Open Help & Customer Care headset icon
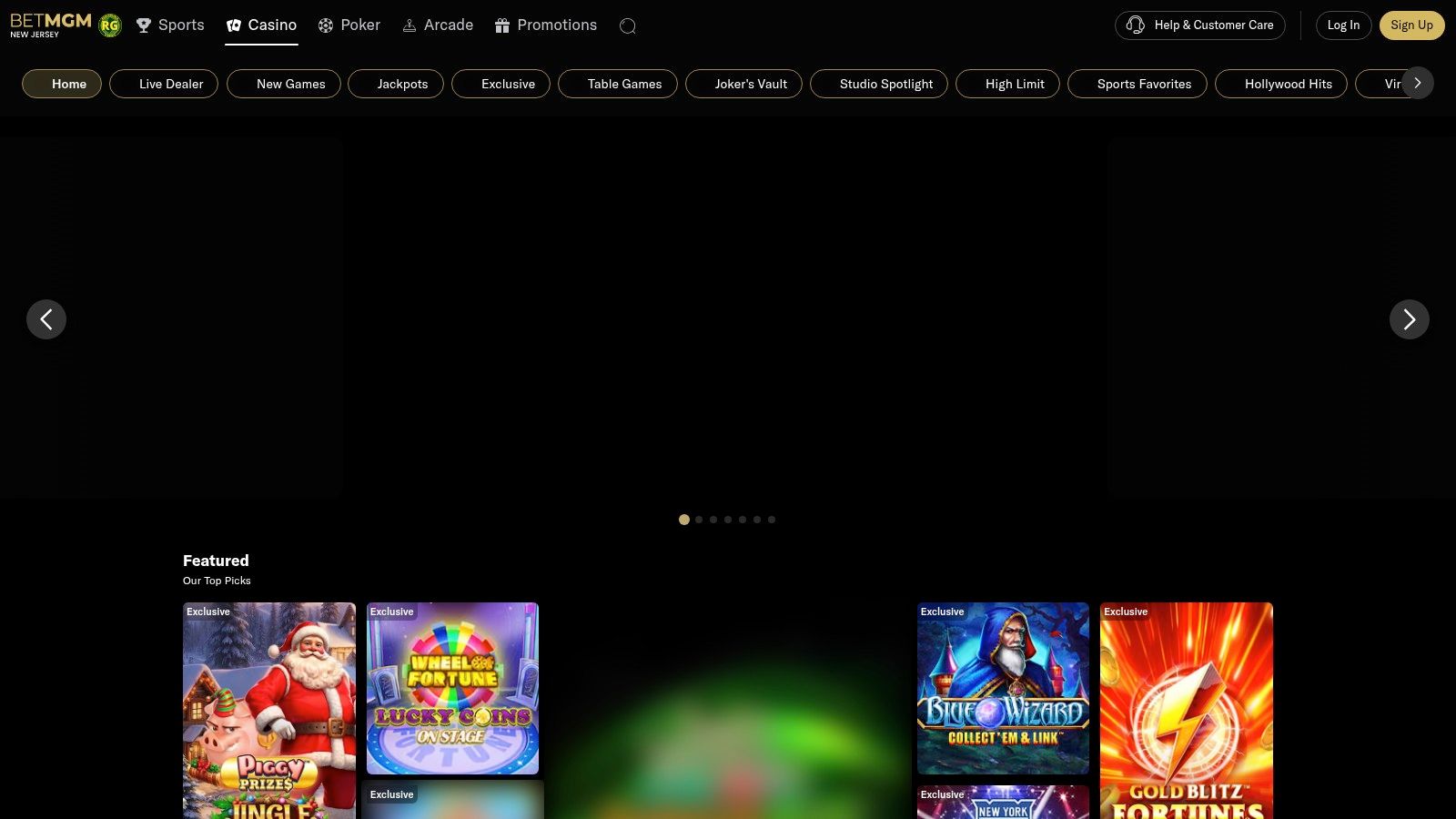This screenshot has height=819, width=1456. click(x=1136, y=25)
